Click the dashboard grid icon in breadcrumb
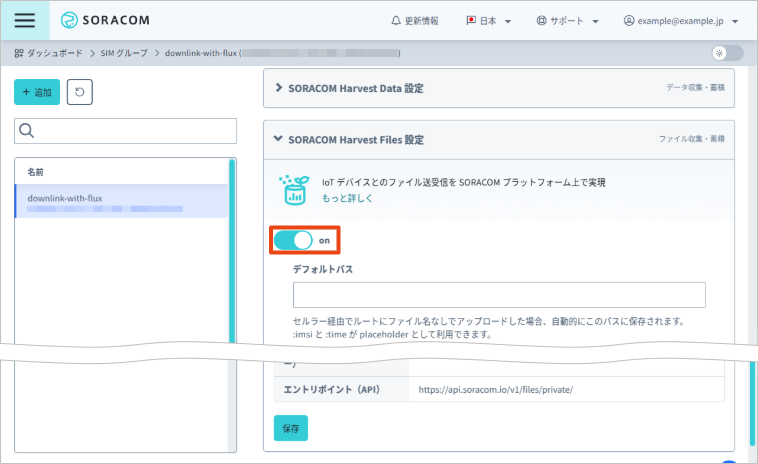758x464 pixels. click(18, 52)
